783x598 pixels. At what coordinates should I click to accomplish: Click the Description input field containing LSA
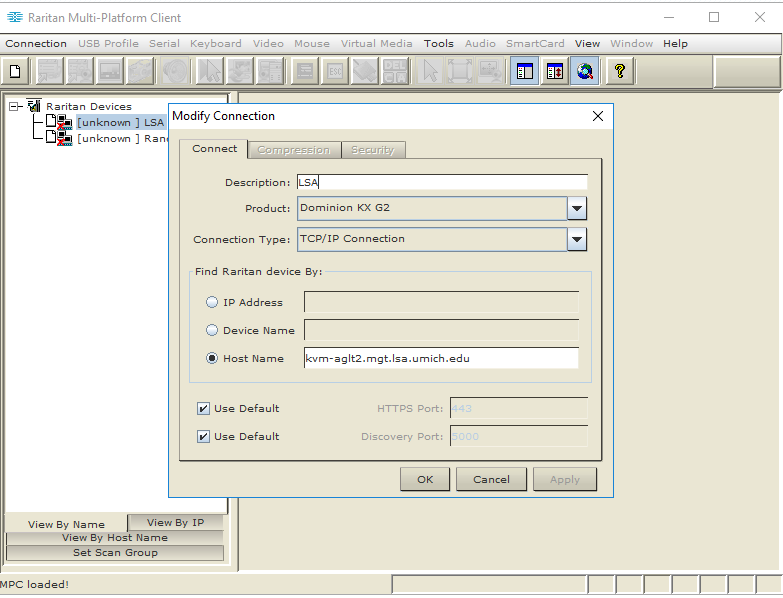[442, 182]
